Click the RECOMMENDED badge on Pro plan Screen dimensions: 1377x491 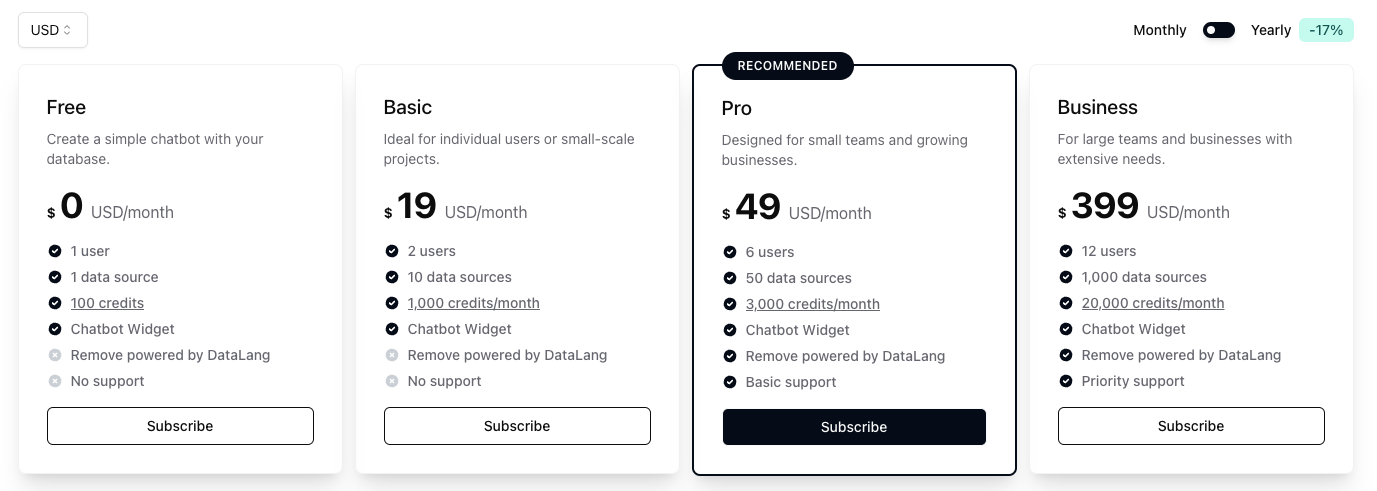[787, 66]
